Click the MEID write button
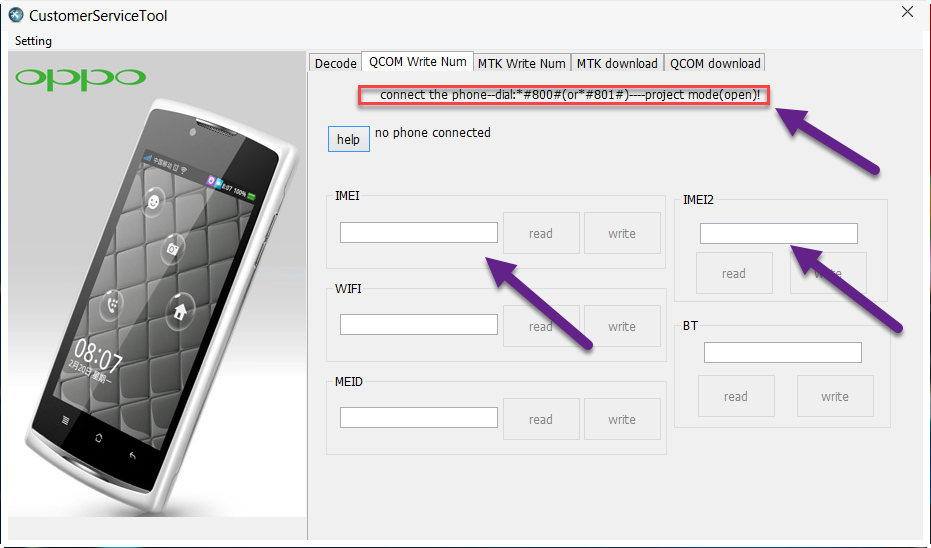The height and width of the screenshot is (548, 931). click(x=622, y=419)
